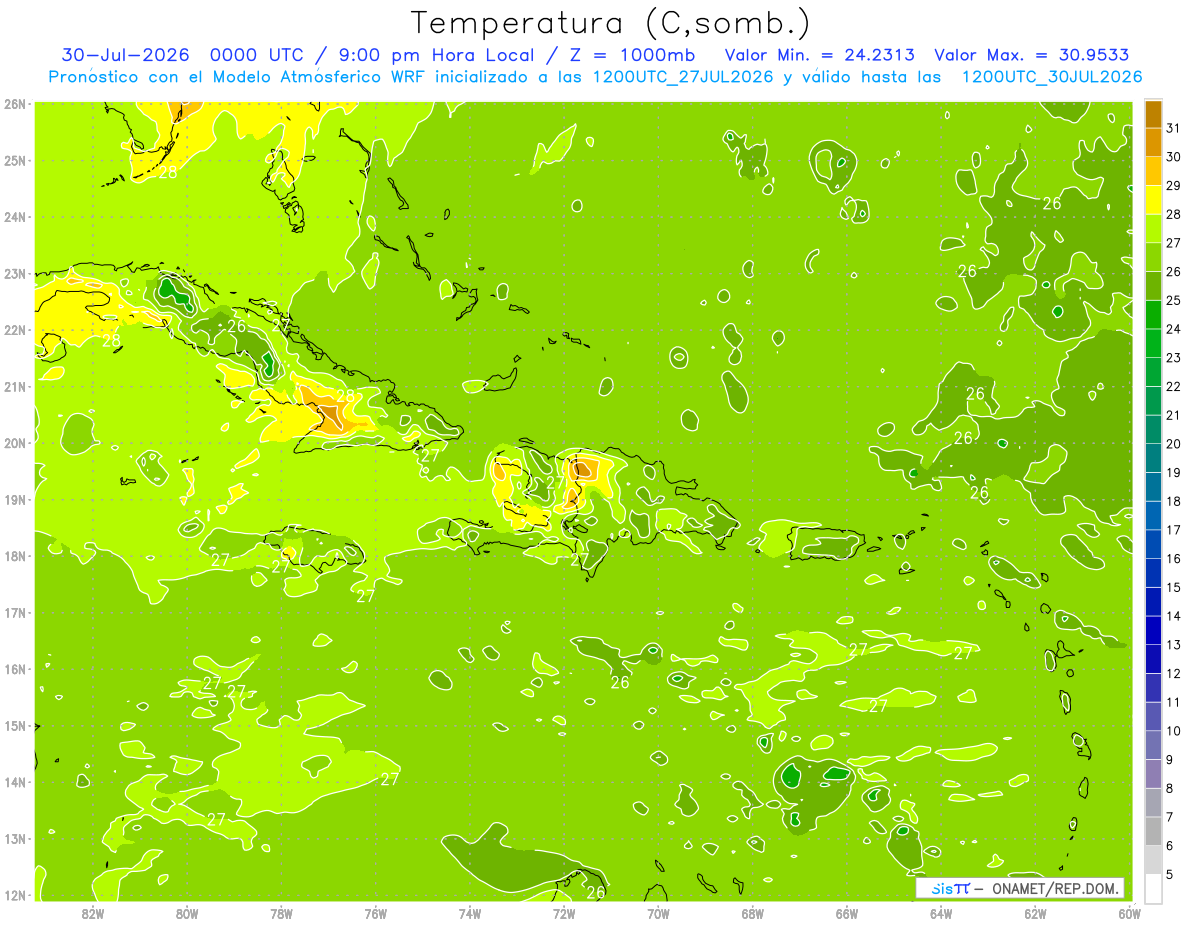Click the "60W" longitude axis label

[1130, 913]
